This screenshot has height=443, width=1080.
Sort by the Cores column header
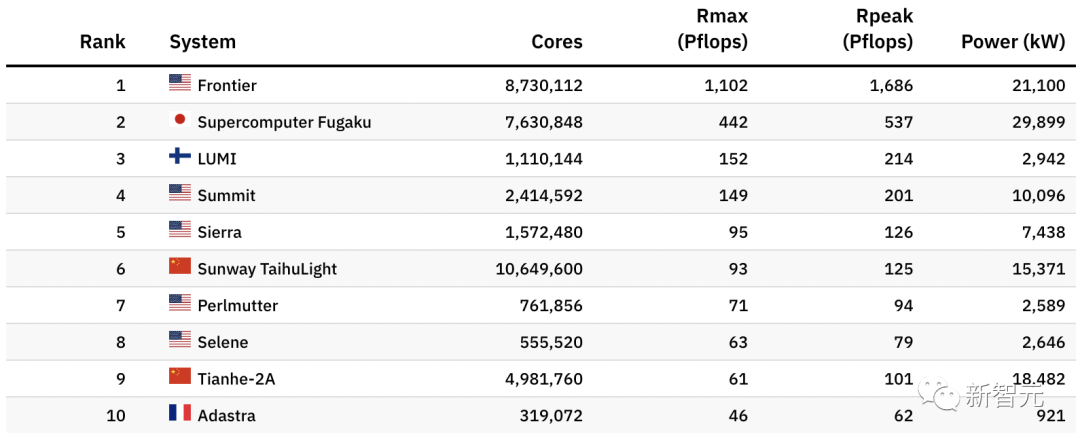557,42
